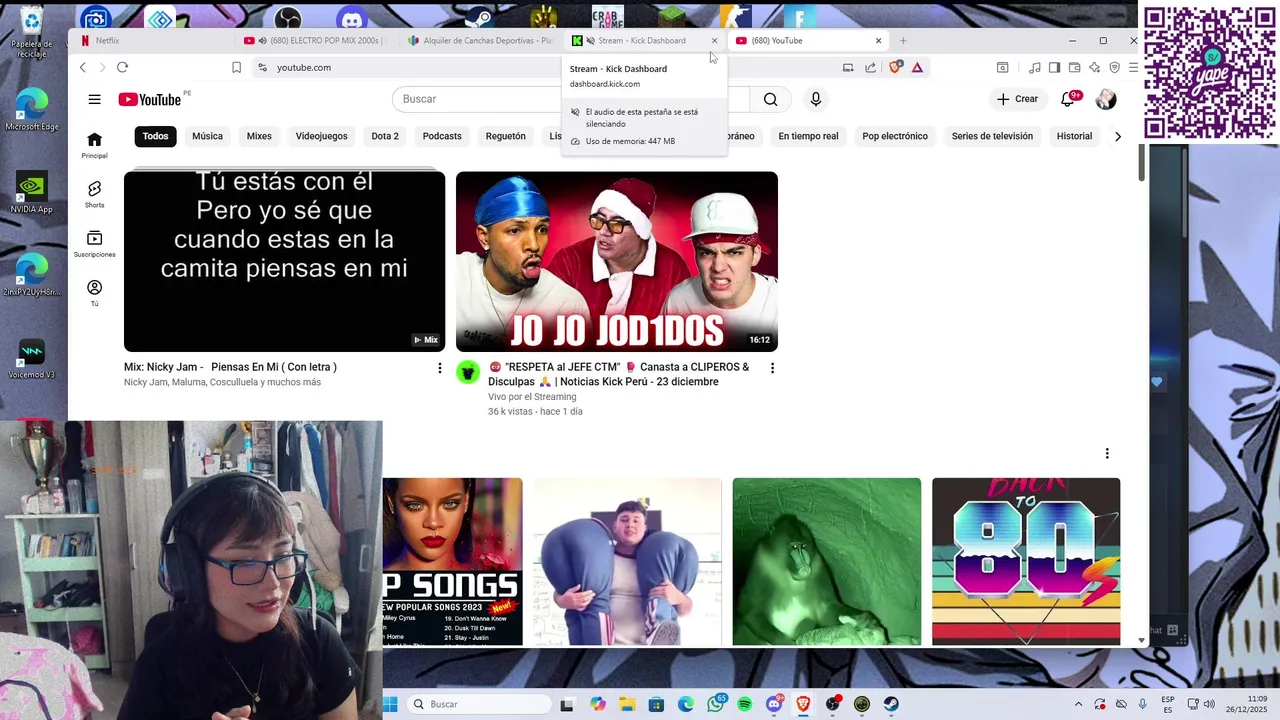The image size is (1280, 720).
Task: Click the share page icon in address bar
Action: pos(870,67)
